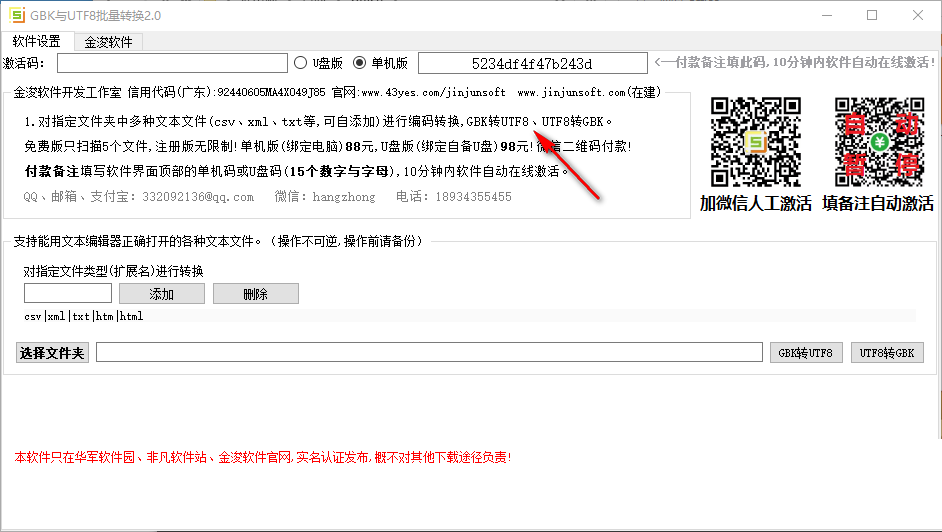Convert files with UTF8转GBK button
942x532 pixels.
pos(887,352)
